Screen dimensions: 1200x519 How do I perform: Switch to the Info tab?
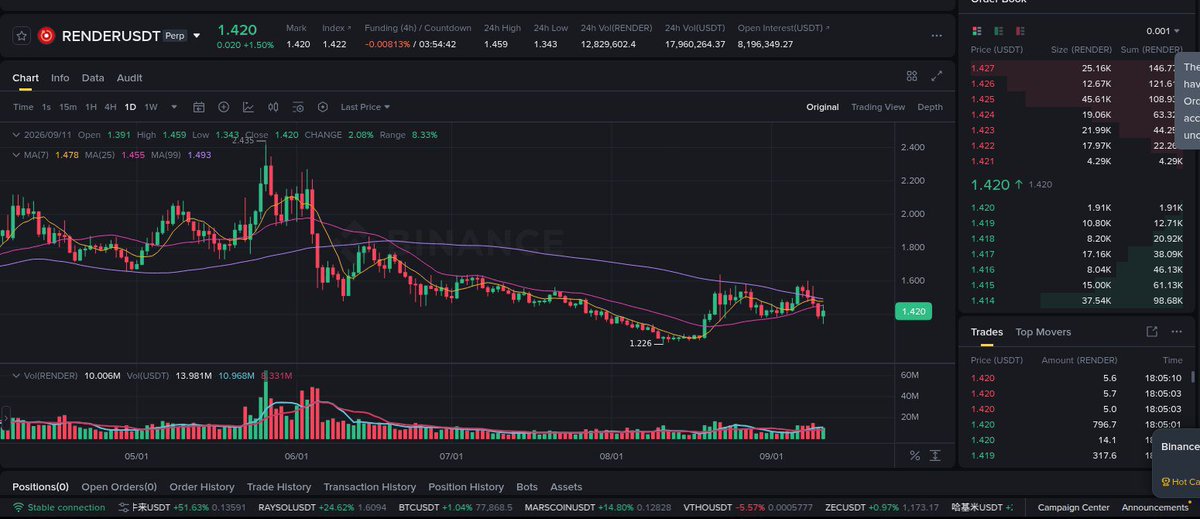pos(60,77)
